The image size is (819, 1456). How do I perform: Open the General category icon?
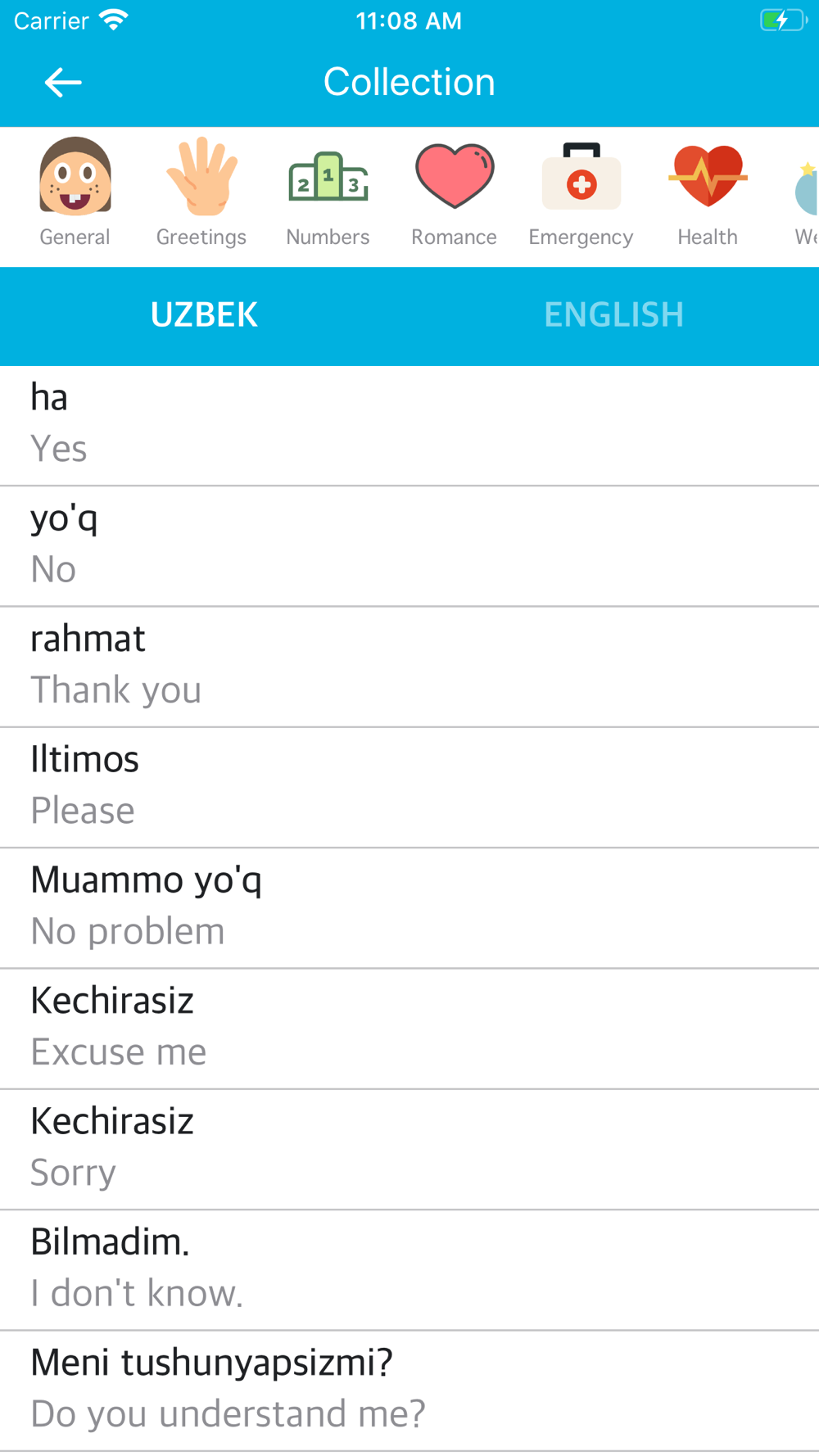coord(75,176)
